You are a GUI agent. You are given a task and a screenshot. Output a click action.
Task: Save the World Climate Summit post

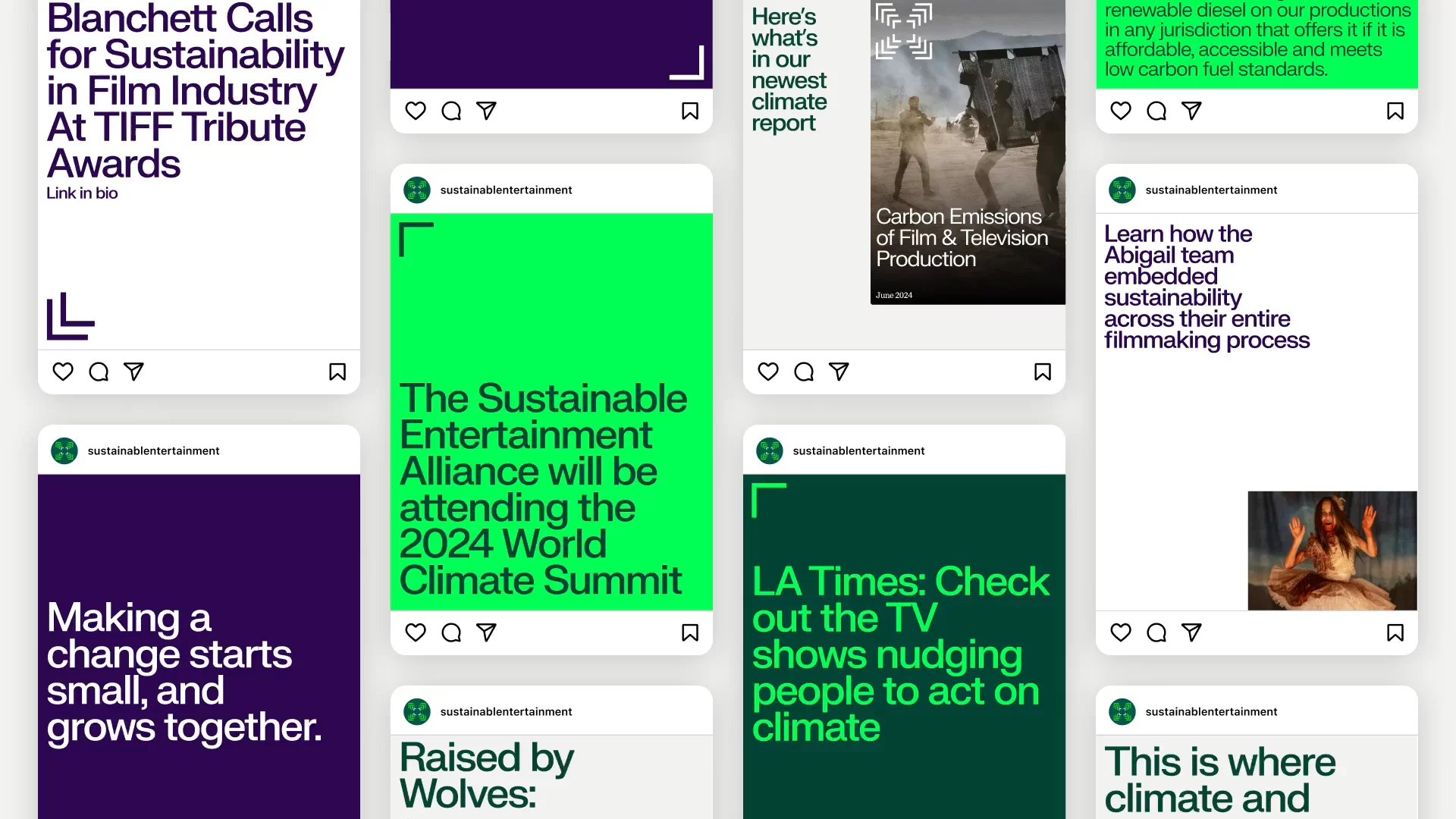tap(690, 632)
